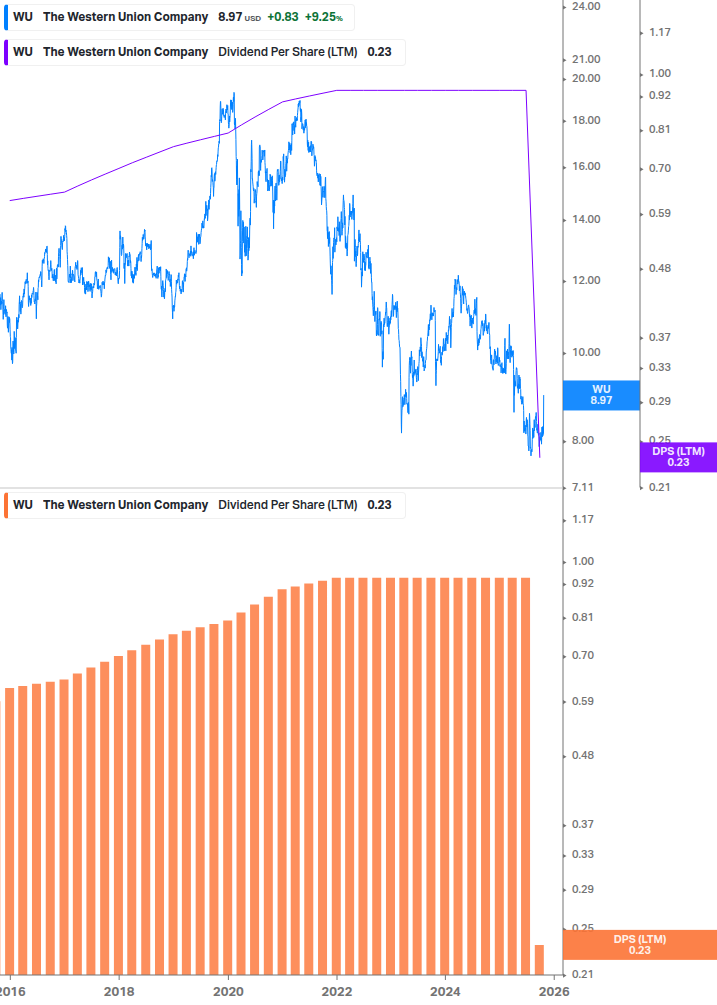Click the blue WU 8.97 price axis label

601,395
